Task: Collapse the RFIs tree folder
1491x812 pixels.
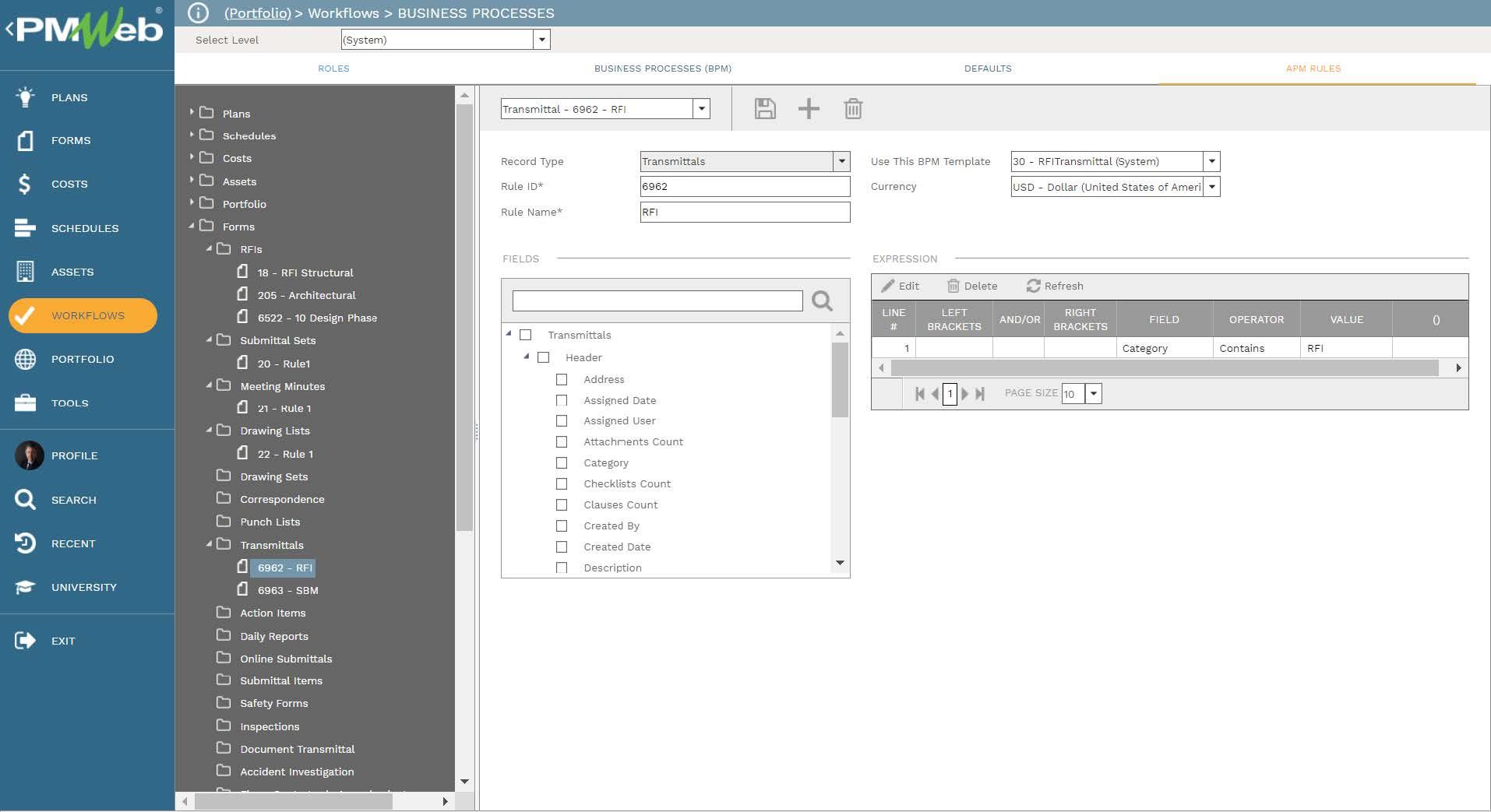Action: [x=209, y=248]
